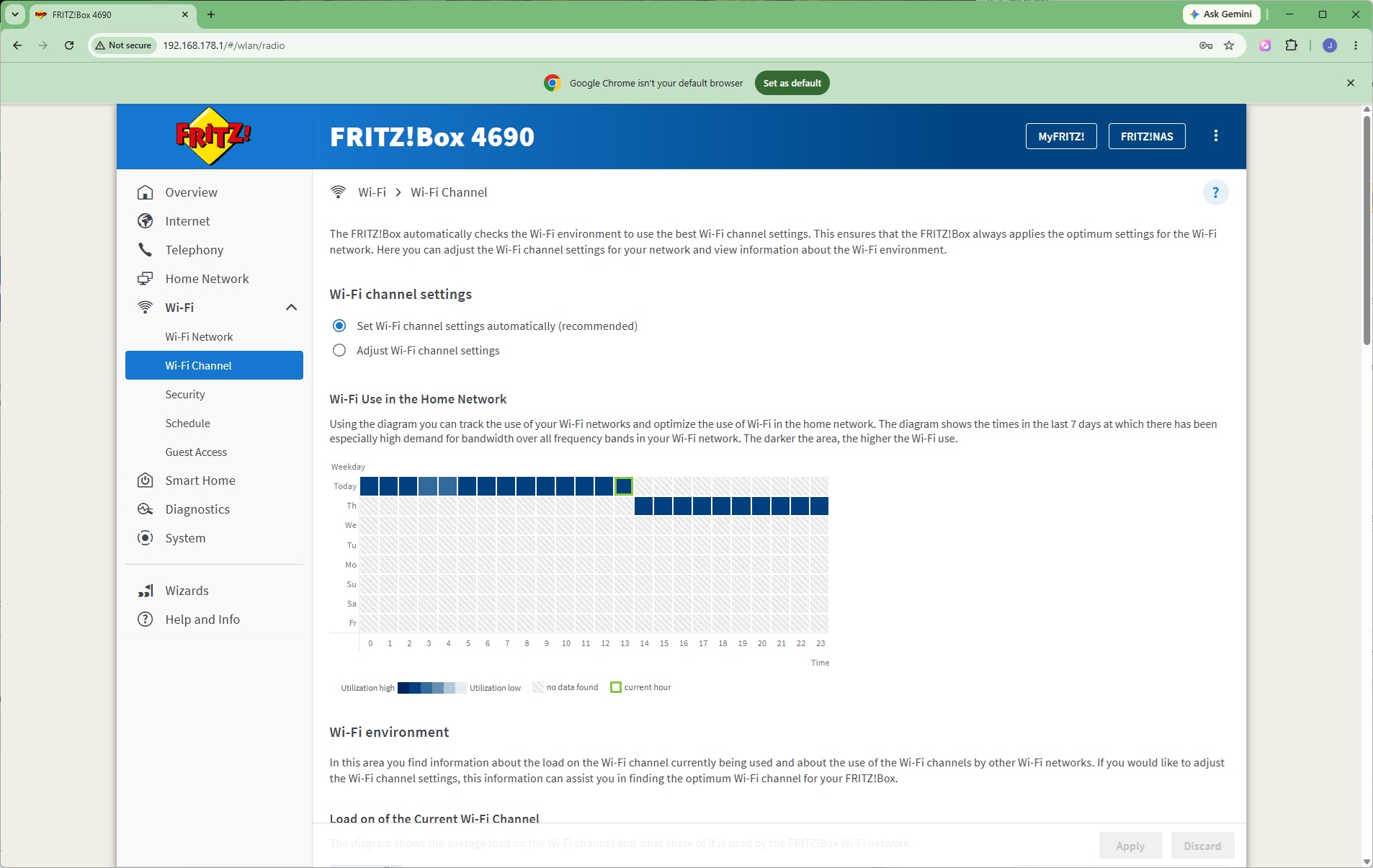Open the Chrome extensions puzzle icon
The height and width of the screenshot is (868, 1373).
1292,45
